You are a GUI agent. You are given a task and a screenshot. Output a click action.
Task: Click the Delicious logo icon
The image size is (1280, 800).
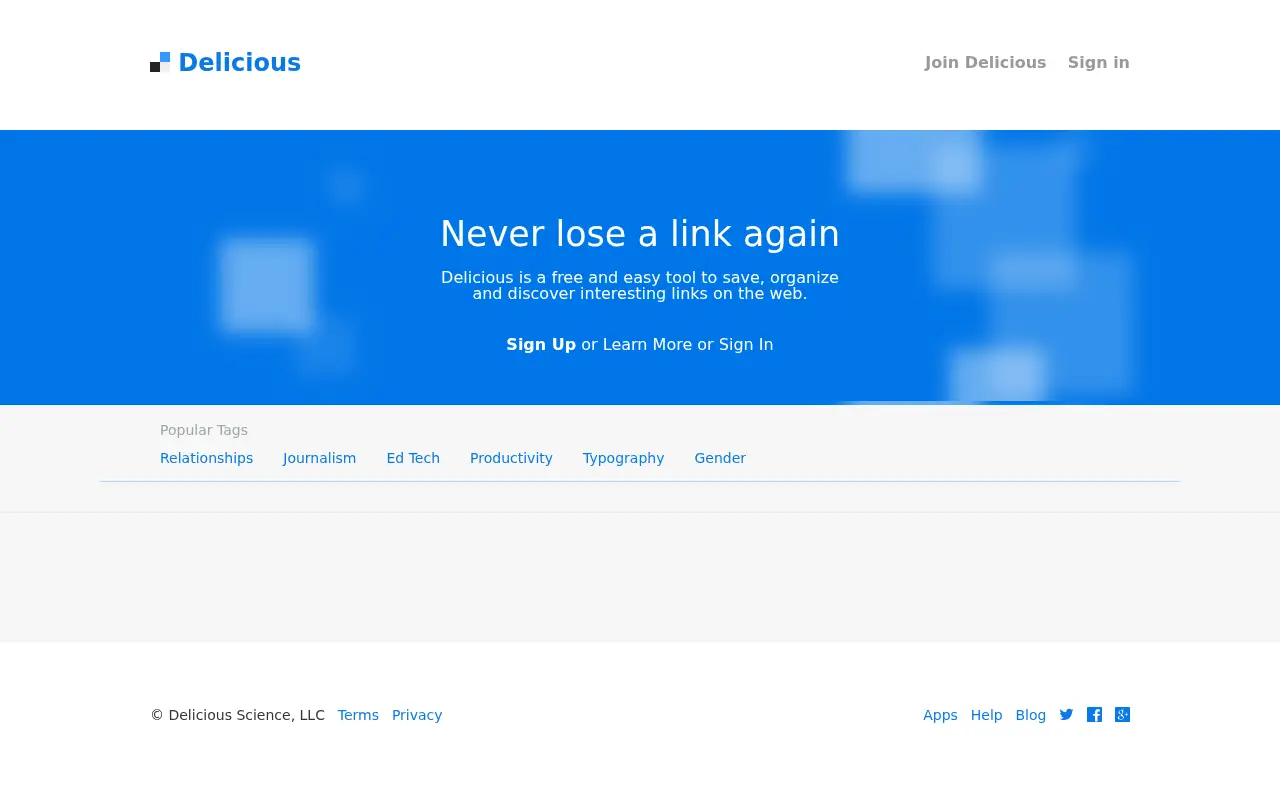[x=160, y=62]
